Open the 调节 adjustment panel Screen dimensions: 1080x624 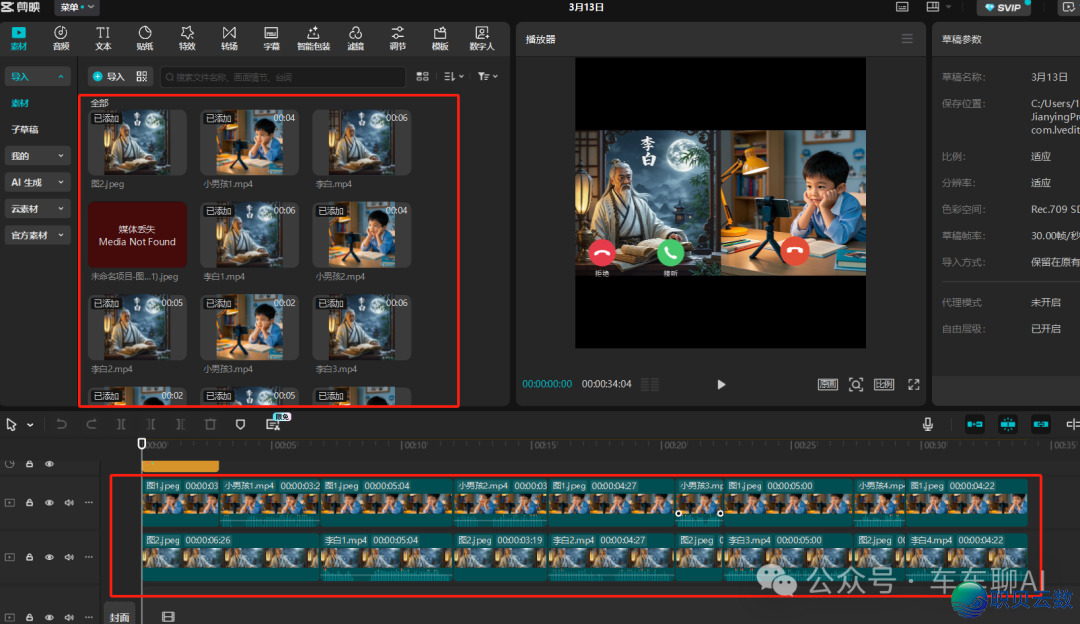[x=397, y=38]
